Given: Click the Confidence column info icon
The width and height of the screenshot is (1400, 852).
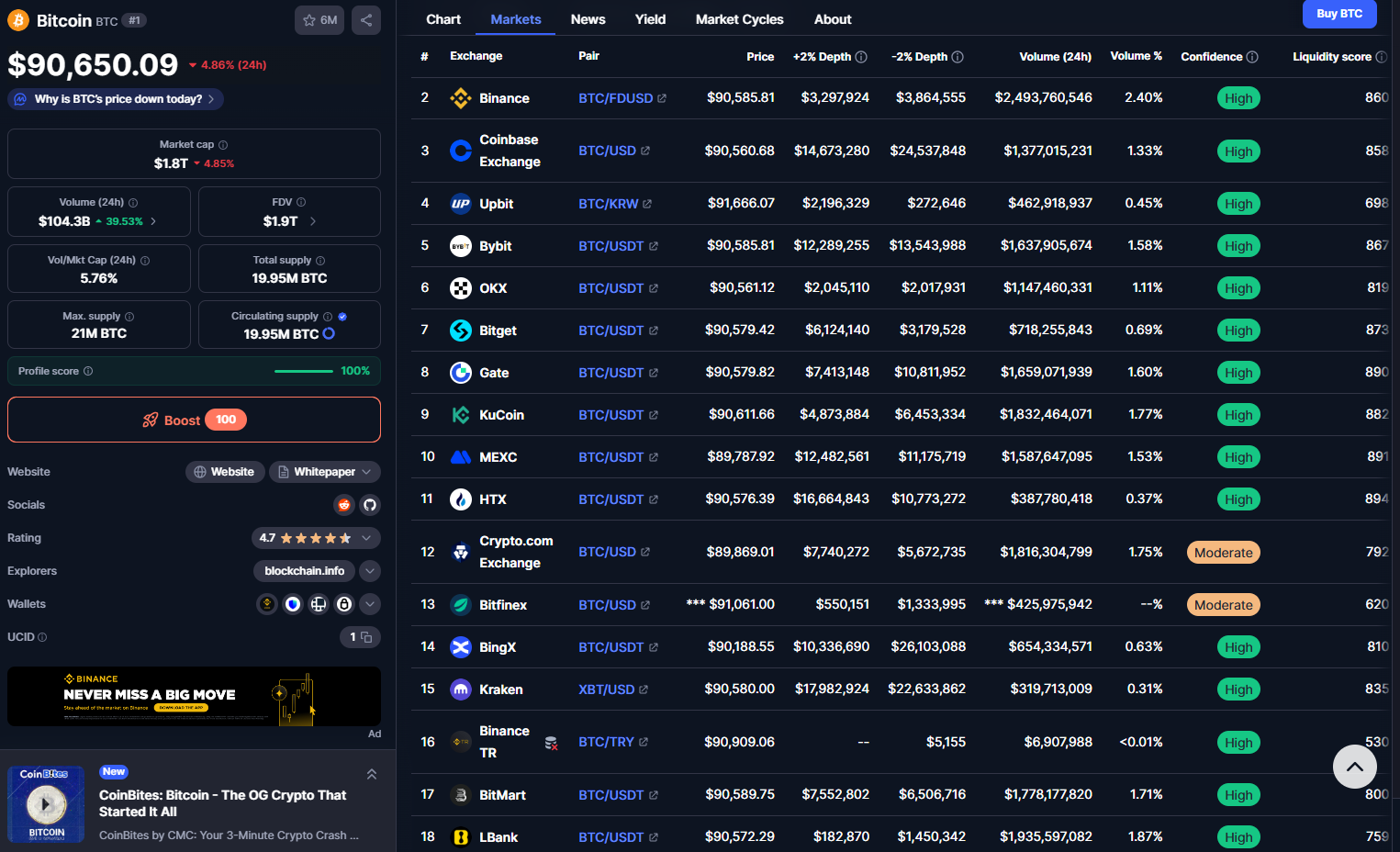Looking at the screenshot, I should [x=1252, y=57].
